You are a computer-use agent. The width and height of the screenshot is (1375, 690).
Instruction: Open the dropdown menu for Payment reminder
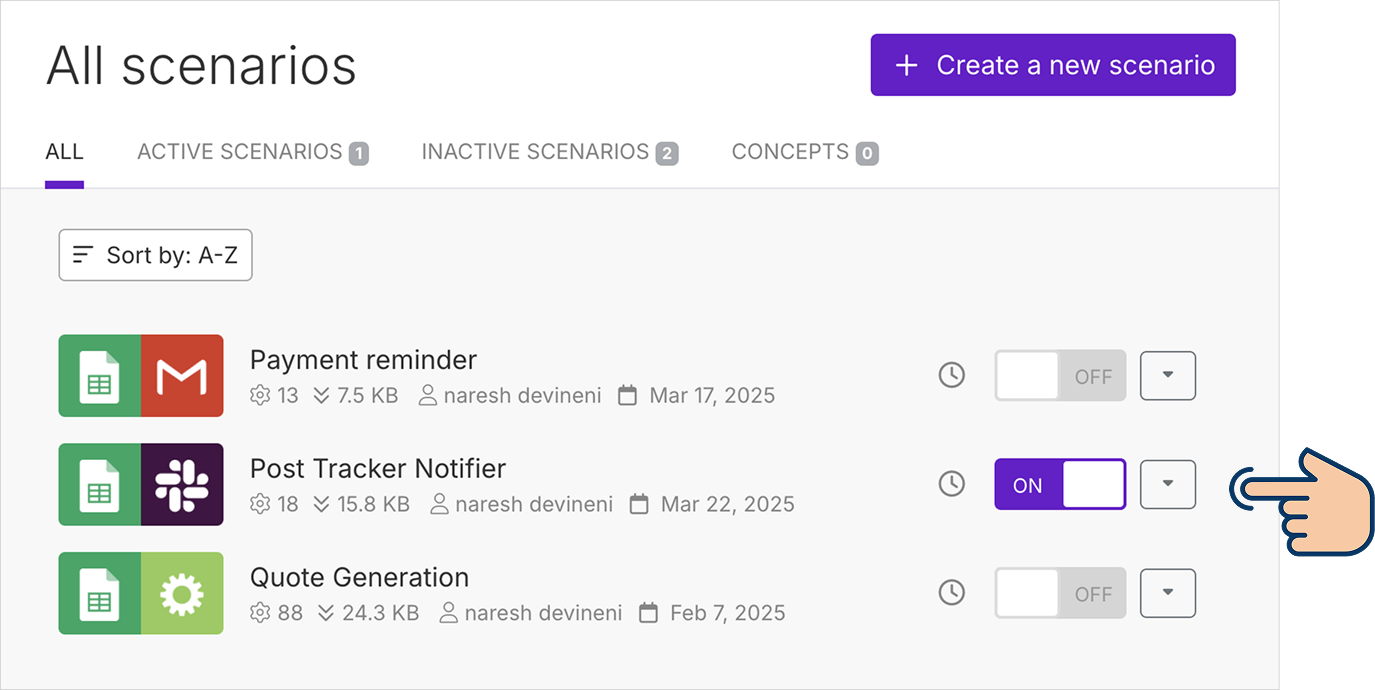click(x=1168, y=376)
